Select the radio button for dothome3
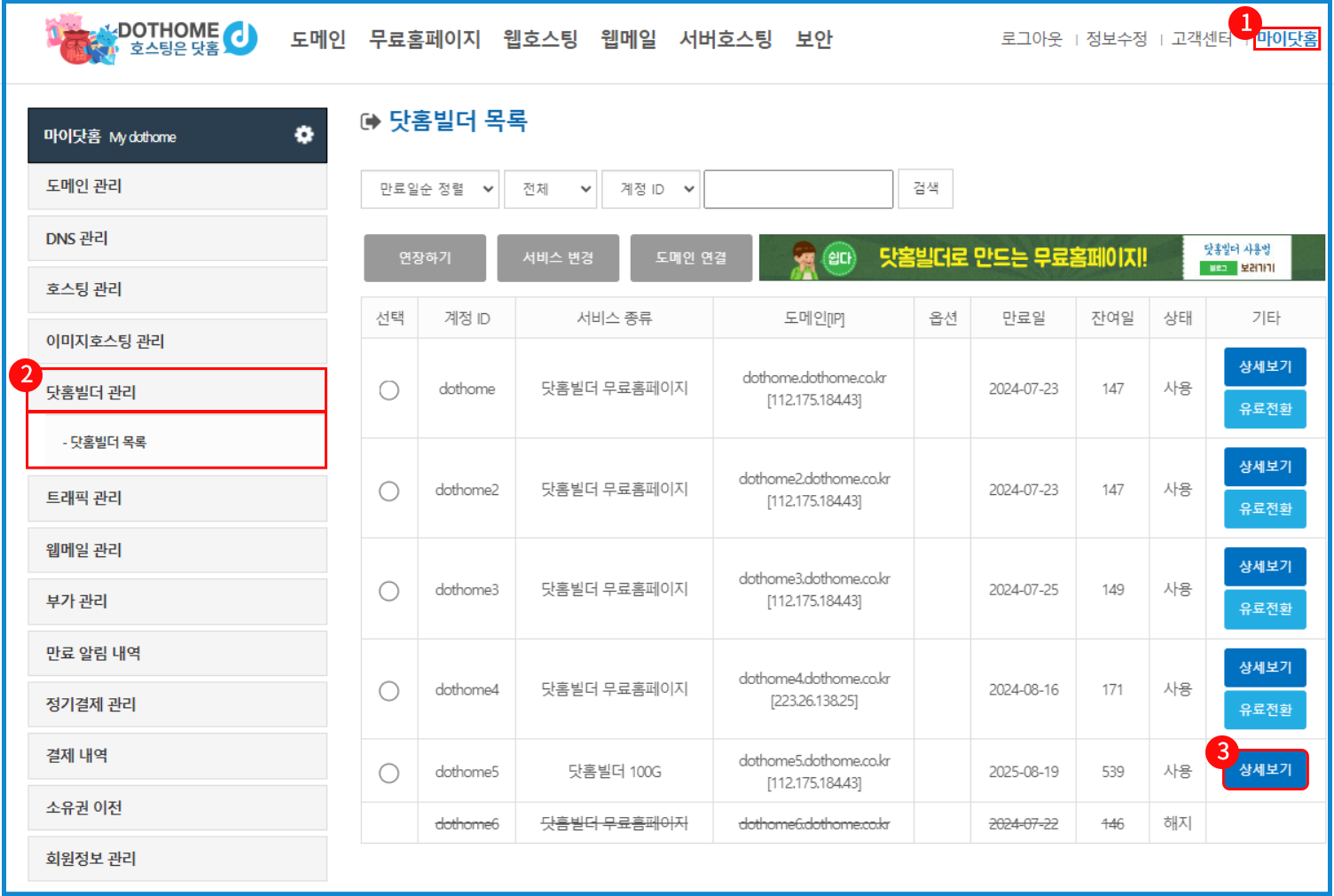This screenshot has width=1334, height=896. (388, 591)
